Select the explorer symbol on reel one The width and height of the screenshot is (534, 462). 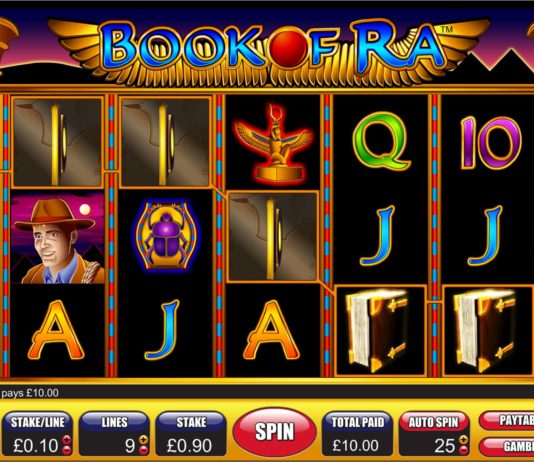58,238
